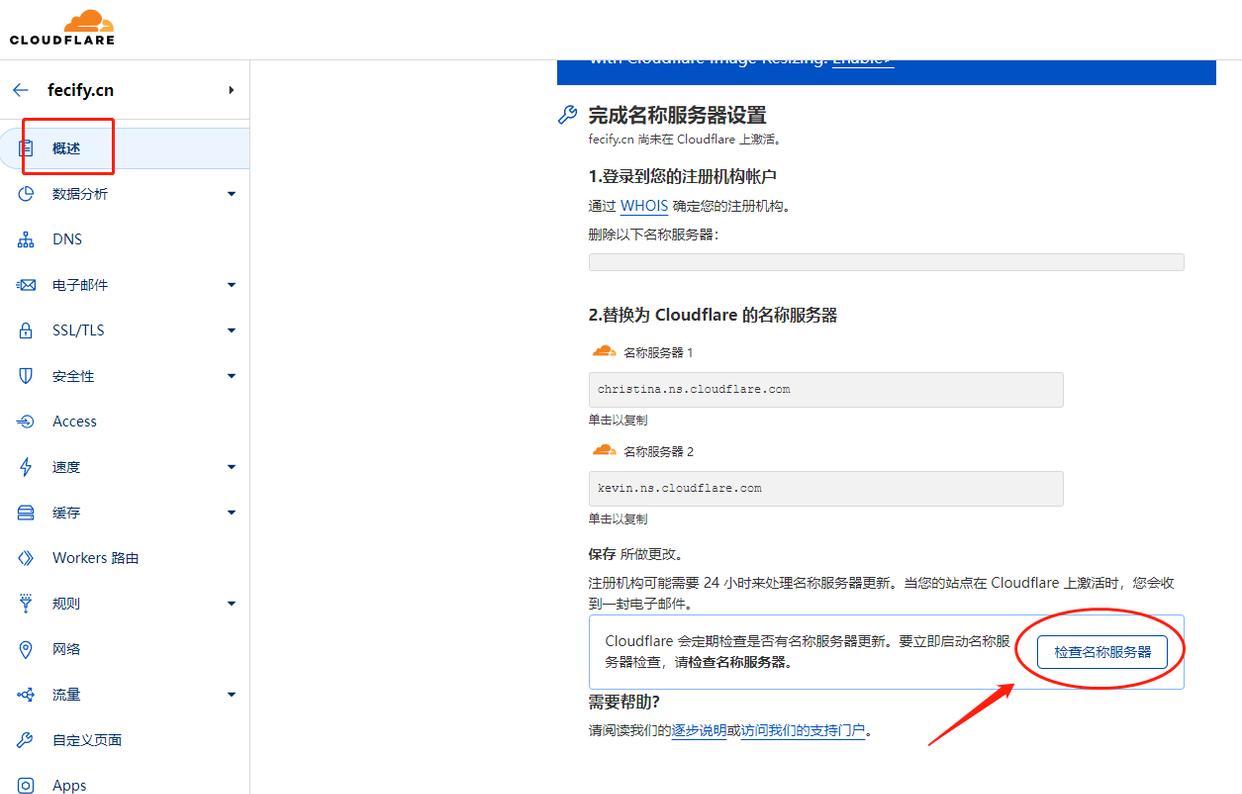Click the Access icon in sidebar

(26, 422)
